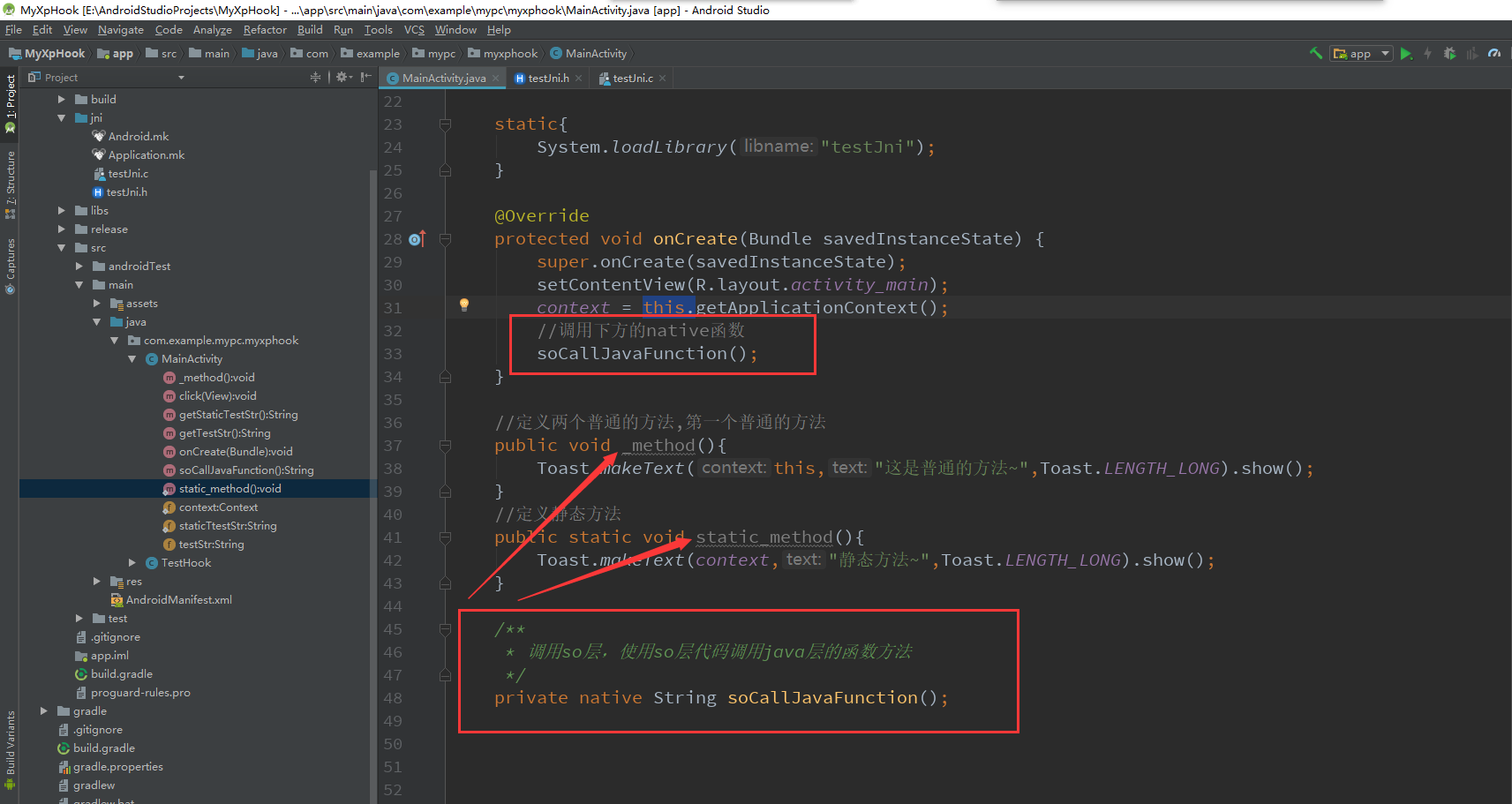Open the Refactor menu

[265, 30]
